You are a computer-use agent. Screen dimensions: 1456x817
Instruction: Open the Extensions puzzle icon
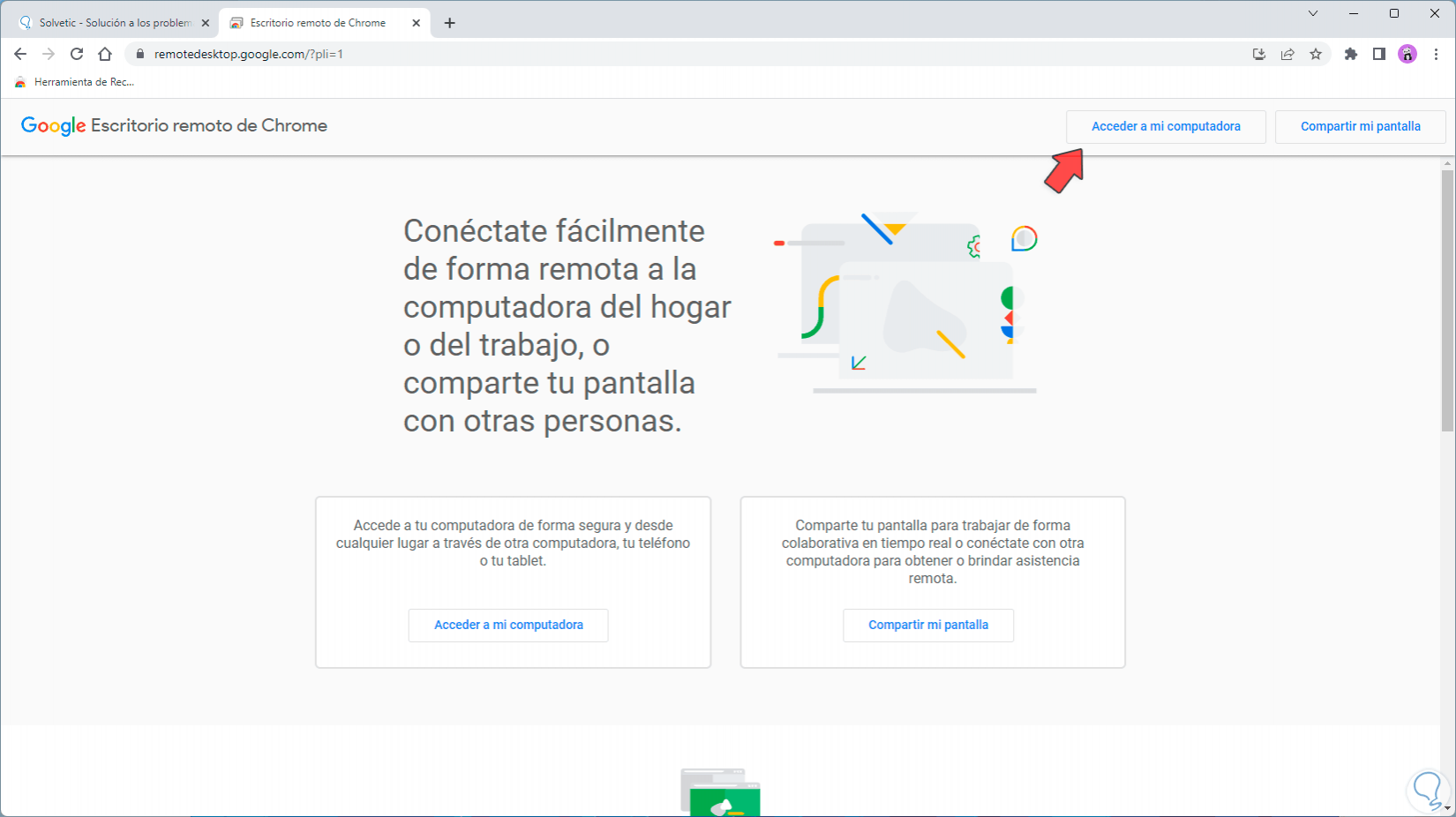point(1351,54)
